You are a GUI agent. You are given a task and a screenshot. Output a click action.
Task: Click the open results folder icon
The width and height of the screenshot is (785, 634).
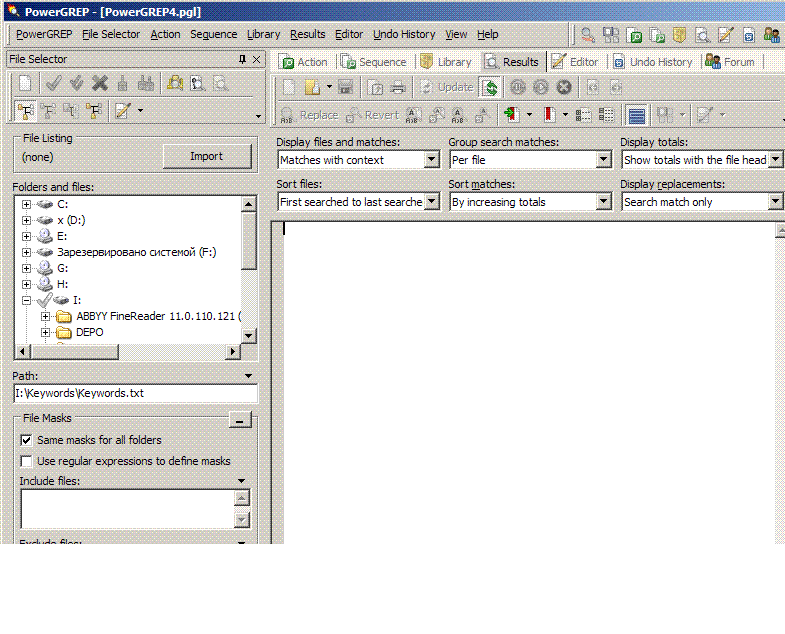click(312, 87)
